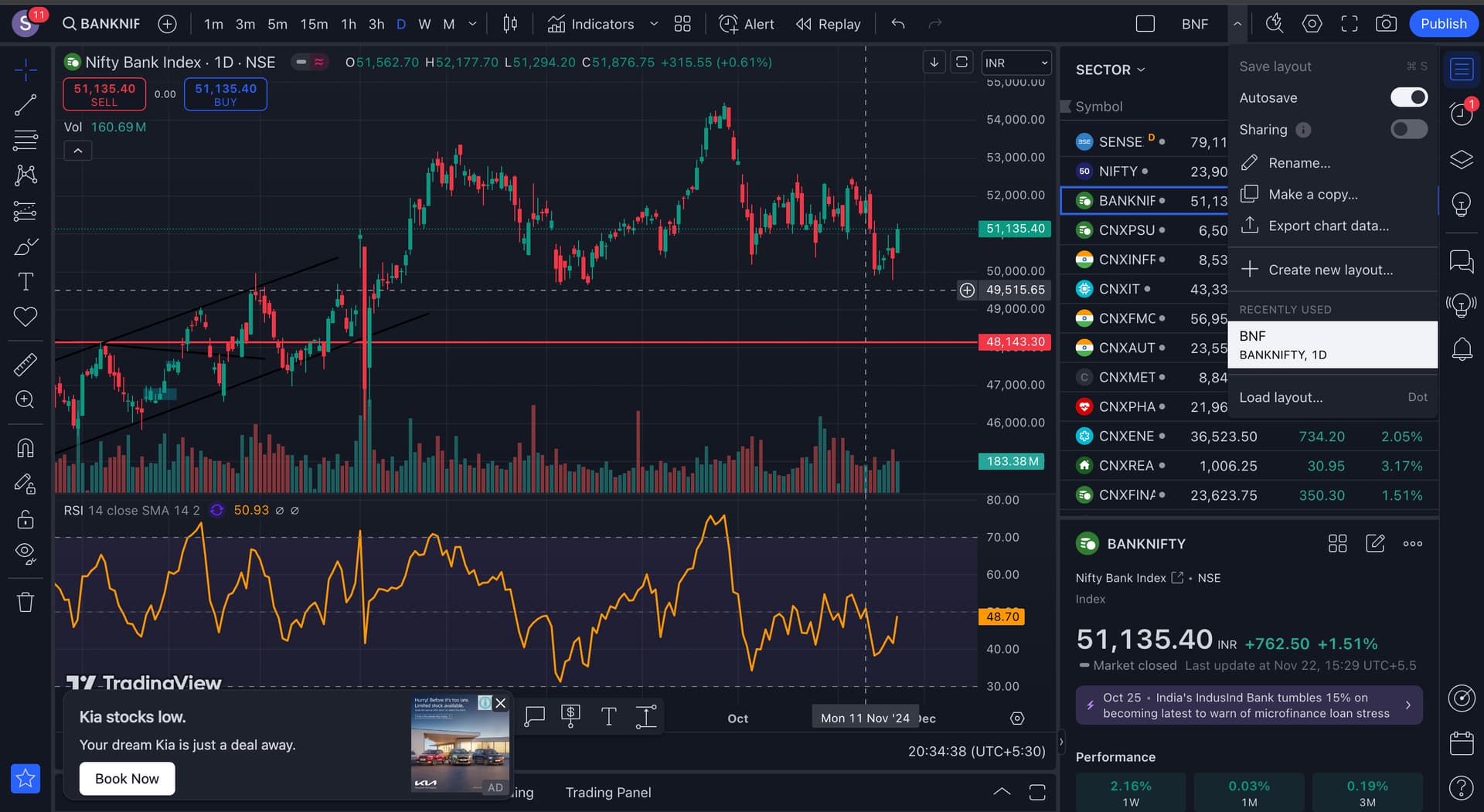This screenshot has height=812, width=1484.
Task: Open the candlestick chart type selector
Action: 510,24
